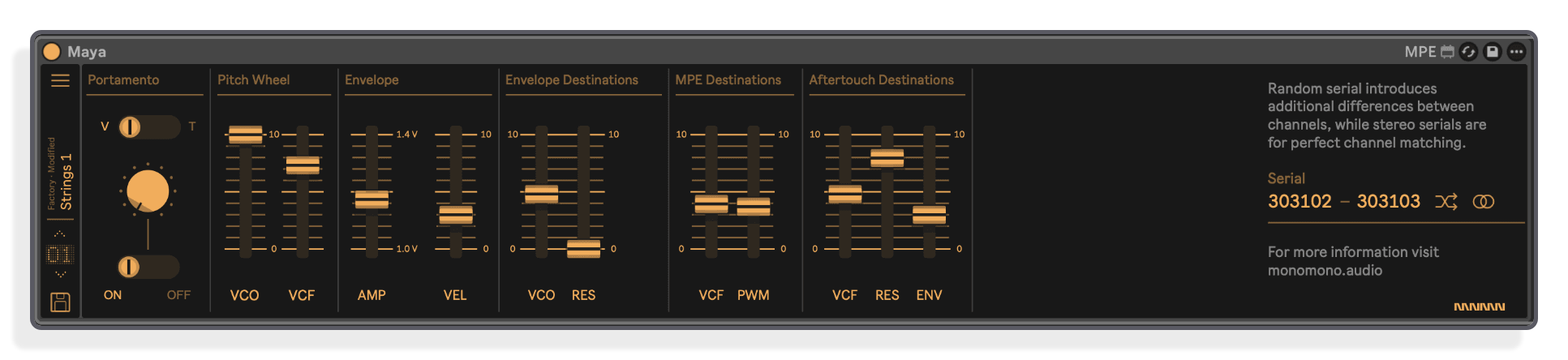Click the Envelope Destinations RES slider handle
1568x360 pixels.
pos(583,249)
